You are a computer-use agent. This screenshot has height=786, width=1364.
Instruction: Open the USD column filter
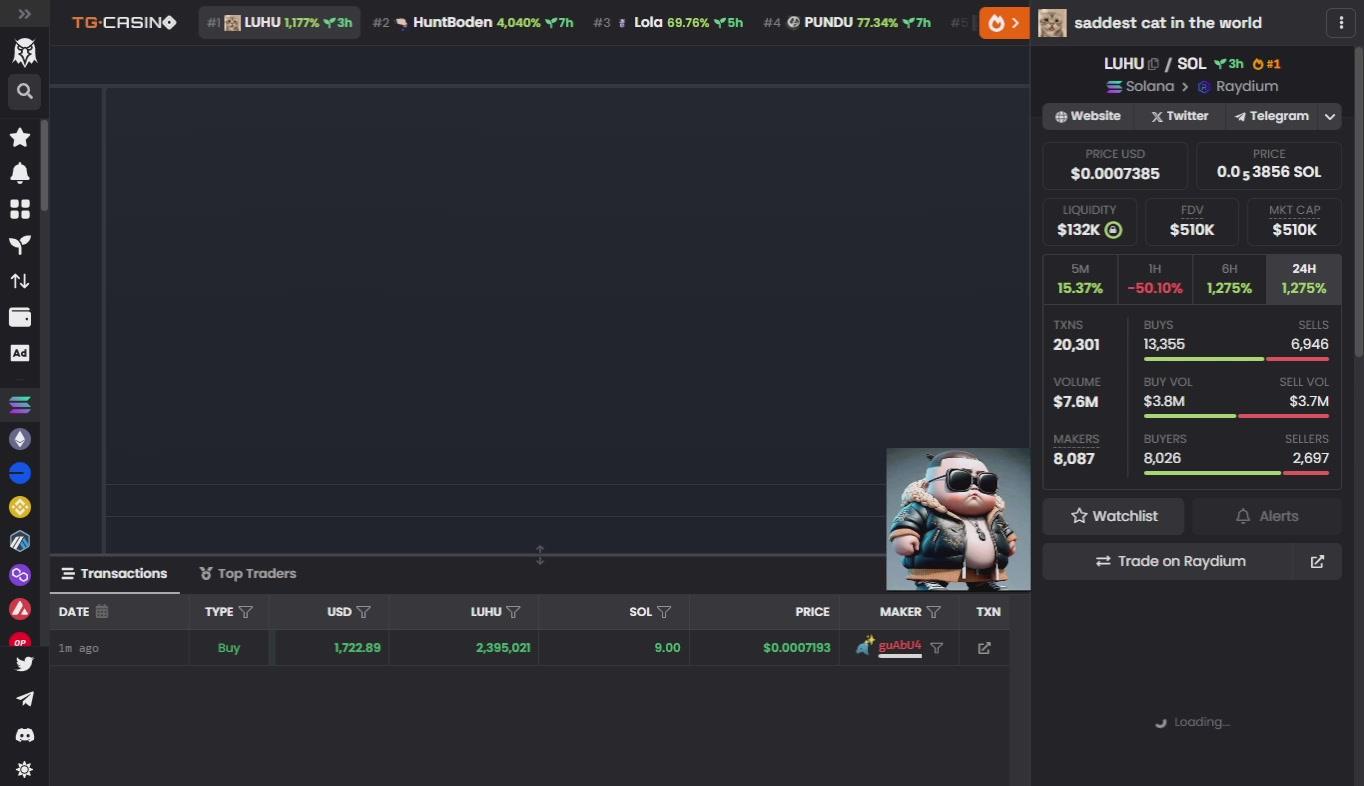pos(364,612)
